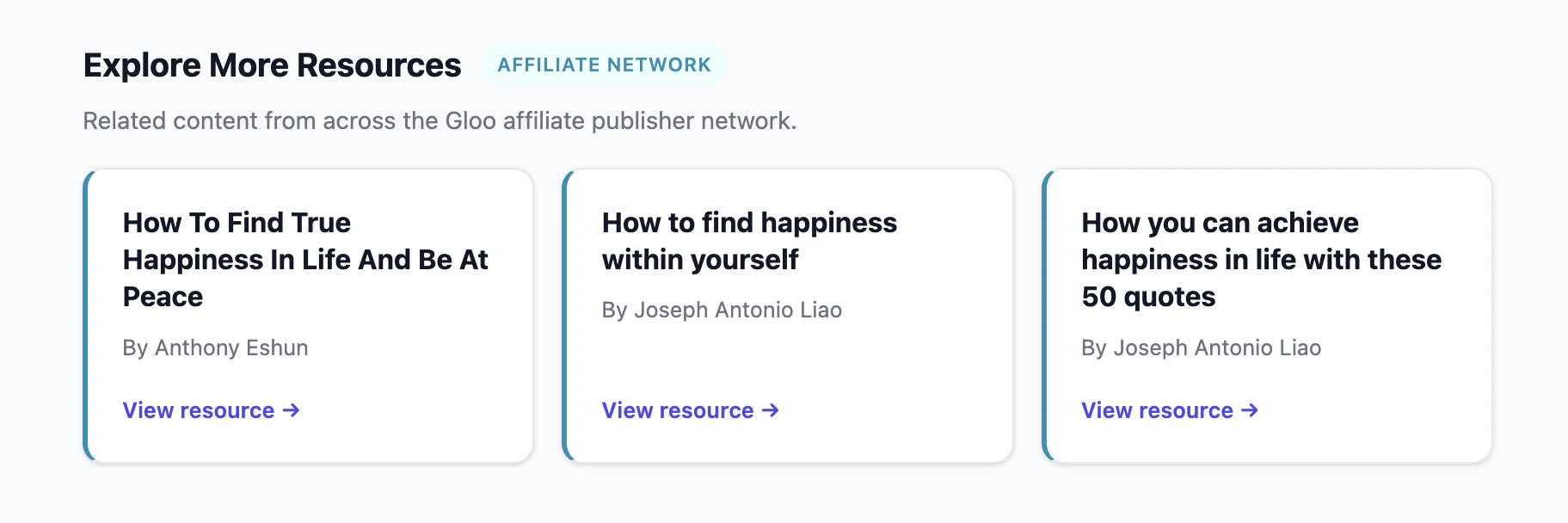Click title How To Find True Happiness In Life
The width and height of the screenshot is (1568, 523).
pyautogui.click(x=305, y=260)
